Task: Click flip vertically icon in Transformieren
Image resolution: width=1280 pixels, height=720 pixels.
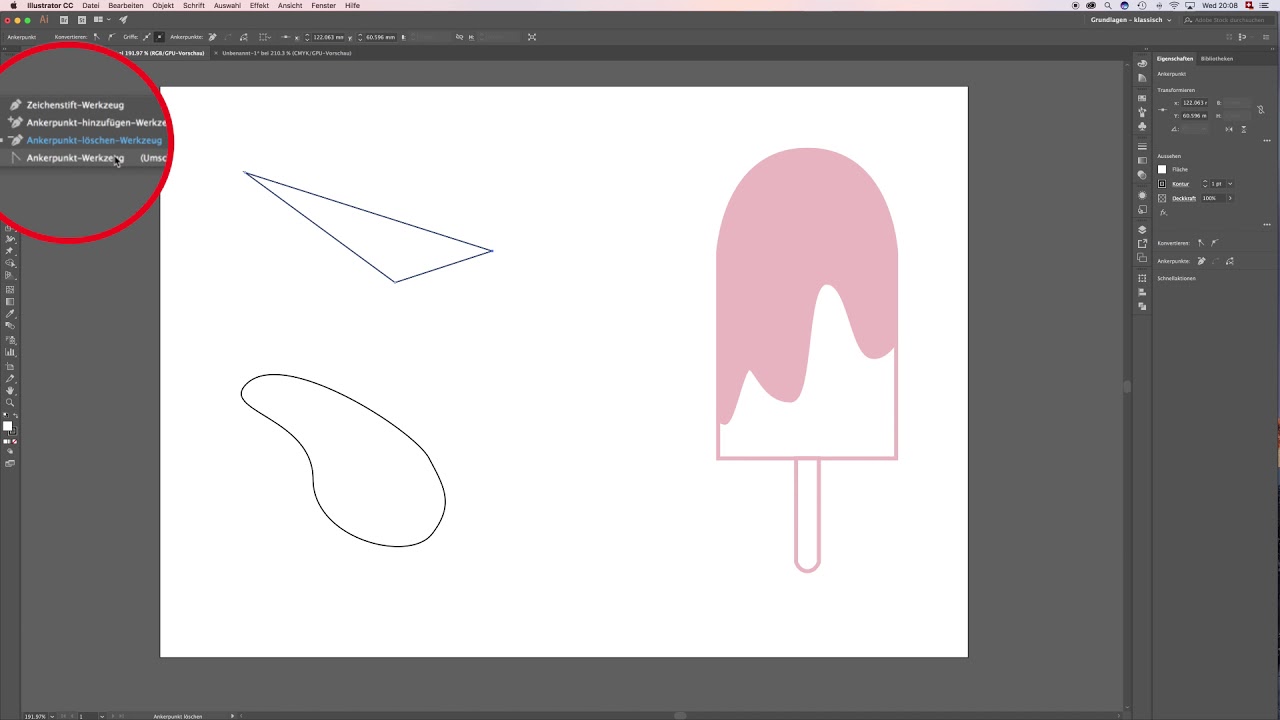Action: pyautogui.click(x=1244, y=129)
